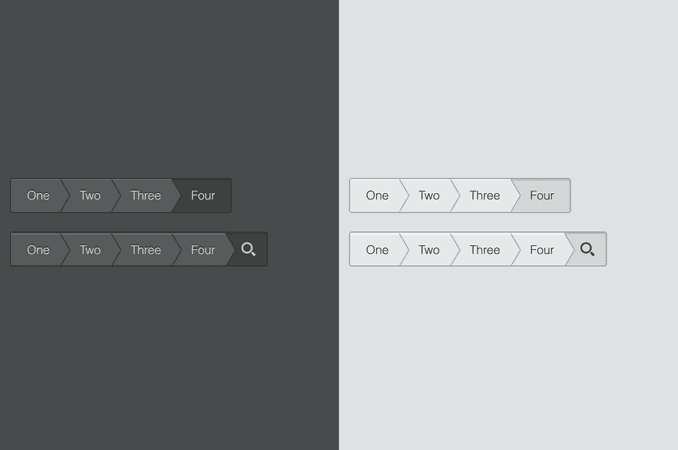Go to "Three" in light breadcrumb with search
This screenshot has height=450, width=678.
tap(485, 250)
